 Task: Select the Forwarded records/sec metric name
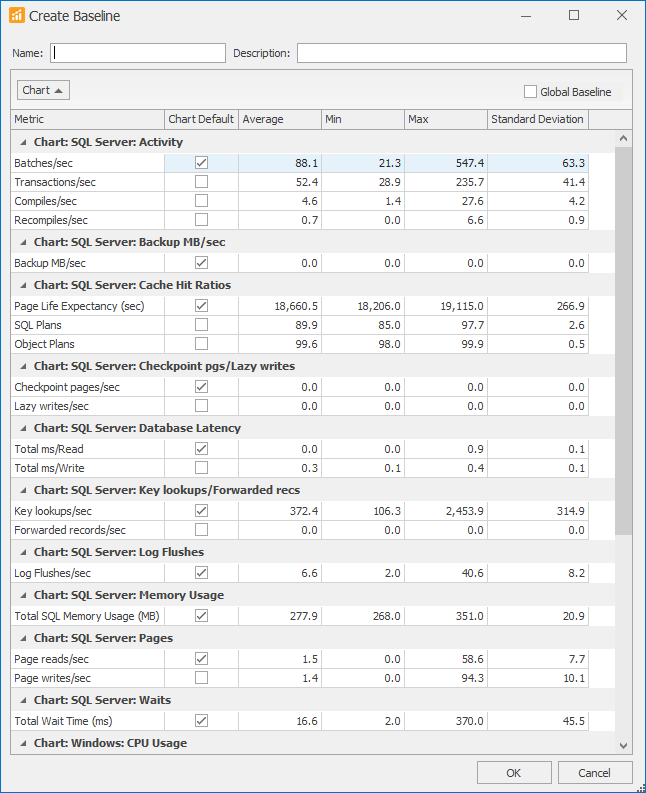(x=70, y=530)
